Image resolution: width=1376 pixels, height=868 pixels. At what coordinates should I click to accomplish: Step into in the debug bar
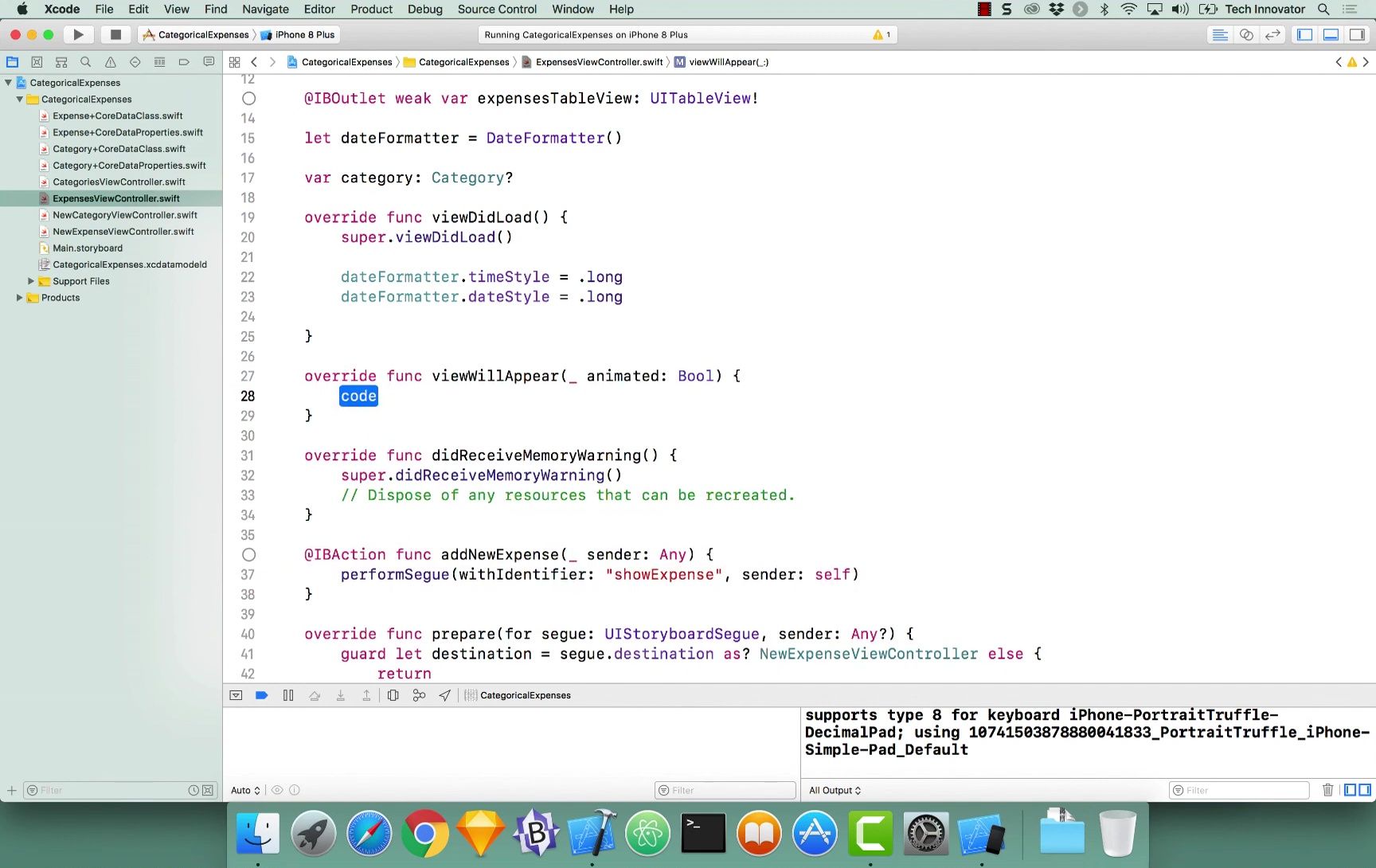pyautogui.click(x=340, y=695)
